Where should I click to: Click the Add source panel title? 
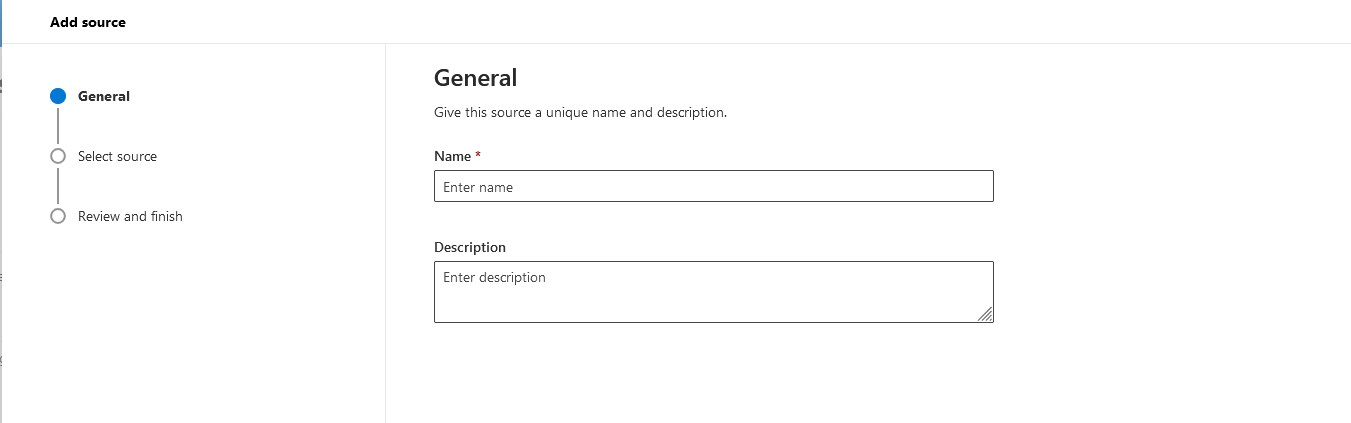(88, 21)
